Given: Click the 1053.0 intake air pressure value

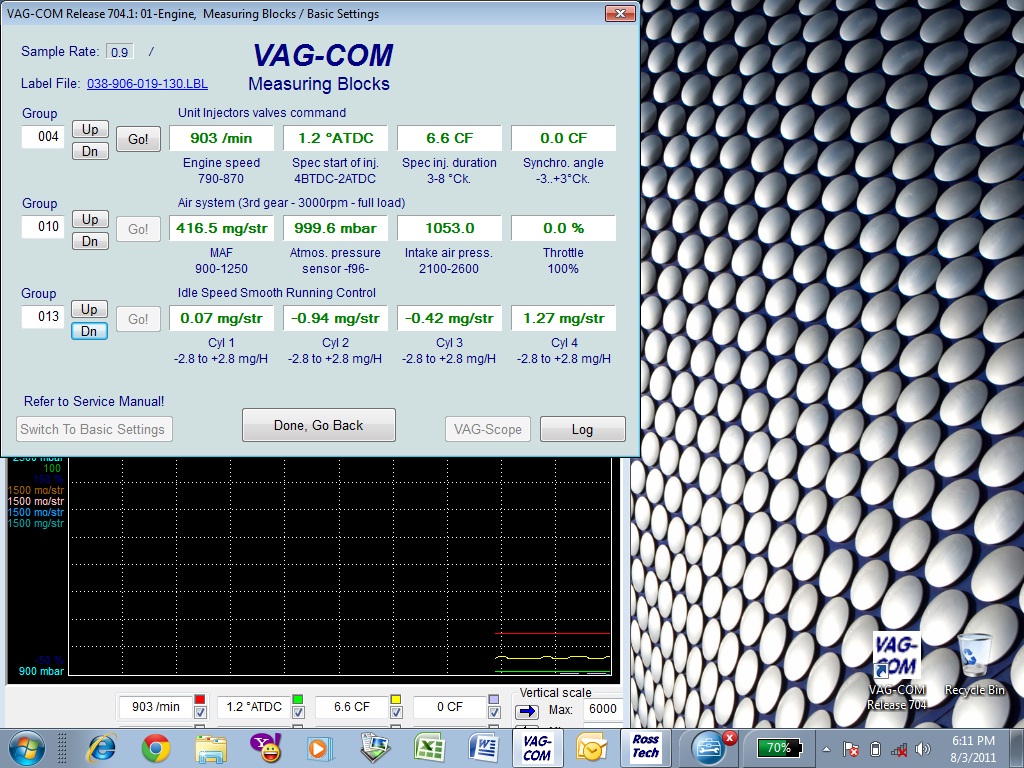Looking at the screenshot, I should point(449,229).
